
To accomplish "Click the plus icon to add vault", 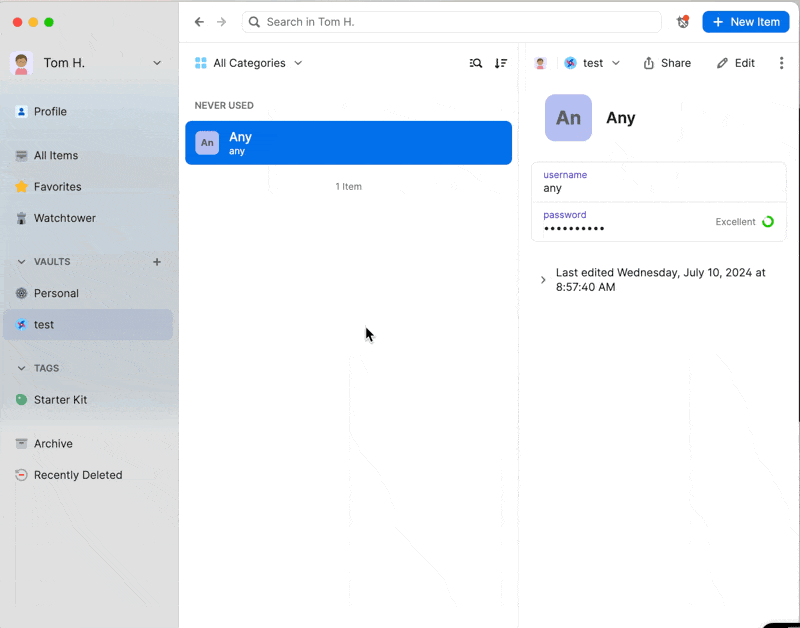I will tap(156, 262).
